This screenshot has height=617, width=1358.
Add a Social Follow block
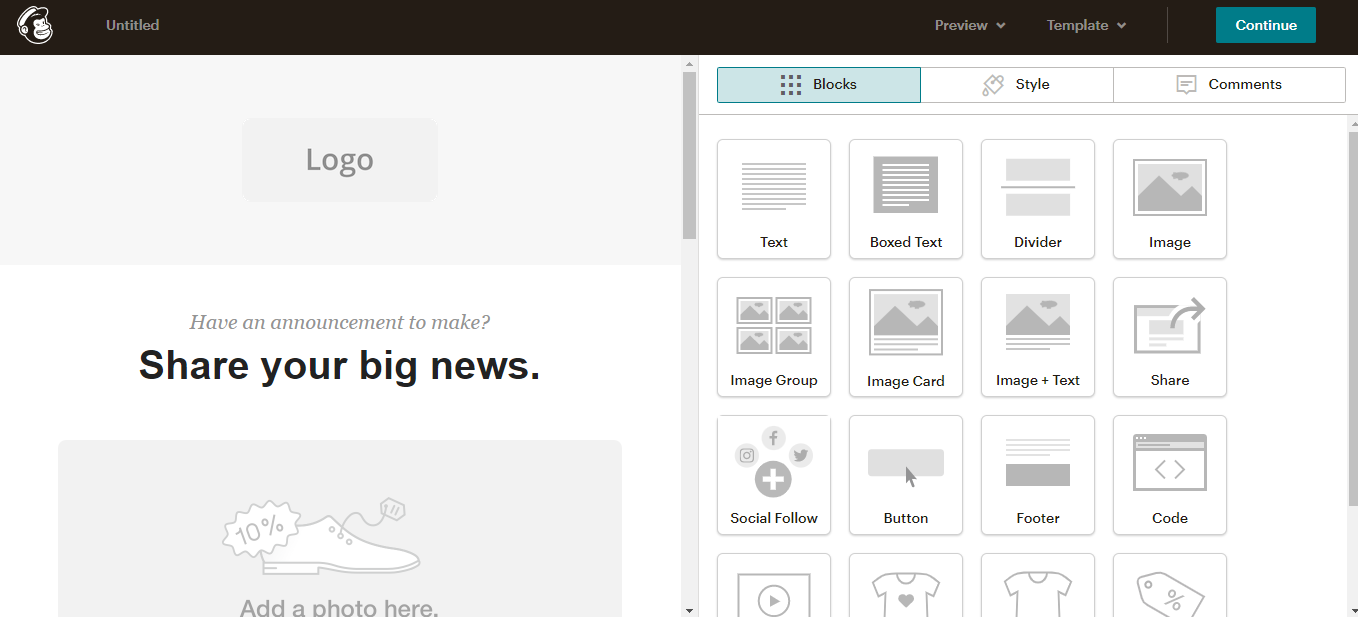(773, 475)
